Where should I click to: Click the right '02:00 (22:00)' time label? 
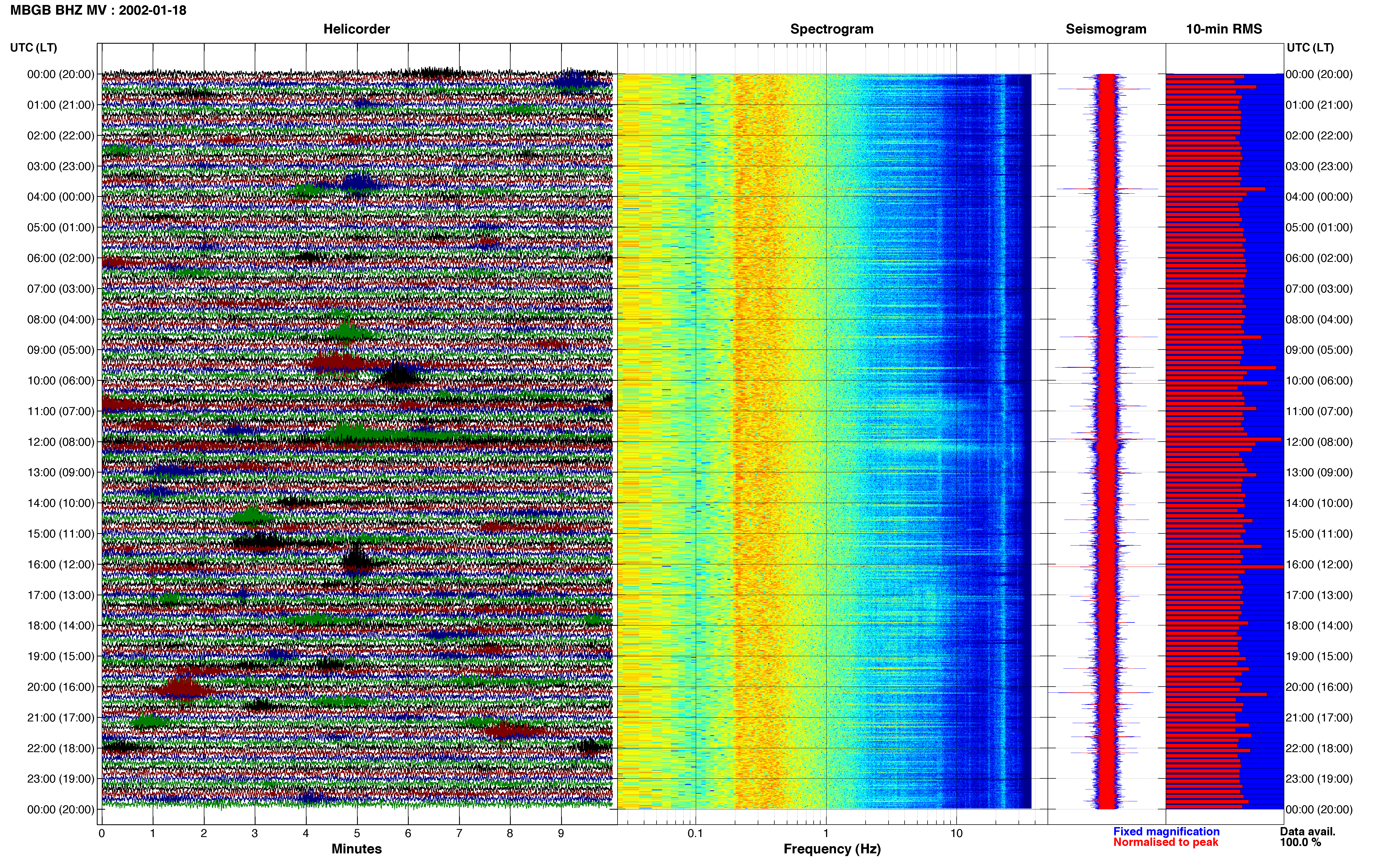point(1319,135)
